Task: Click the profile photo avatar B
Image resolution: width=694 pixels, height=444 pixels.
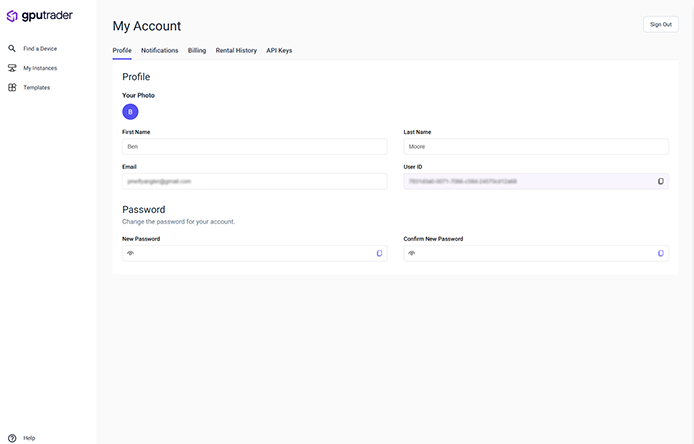Action: pyautogui.click(x=130, y=112)
